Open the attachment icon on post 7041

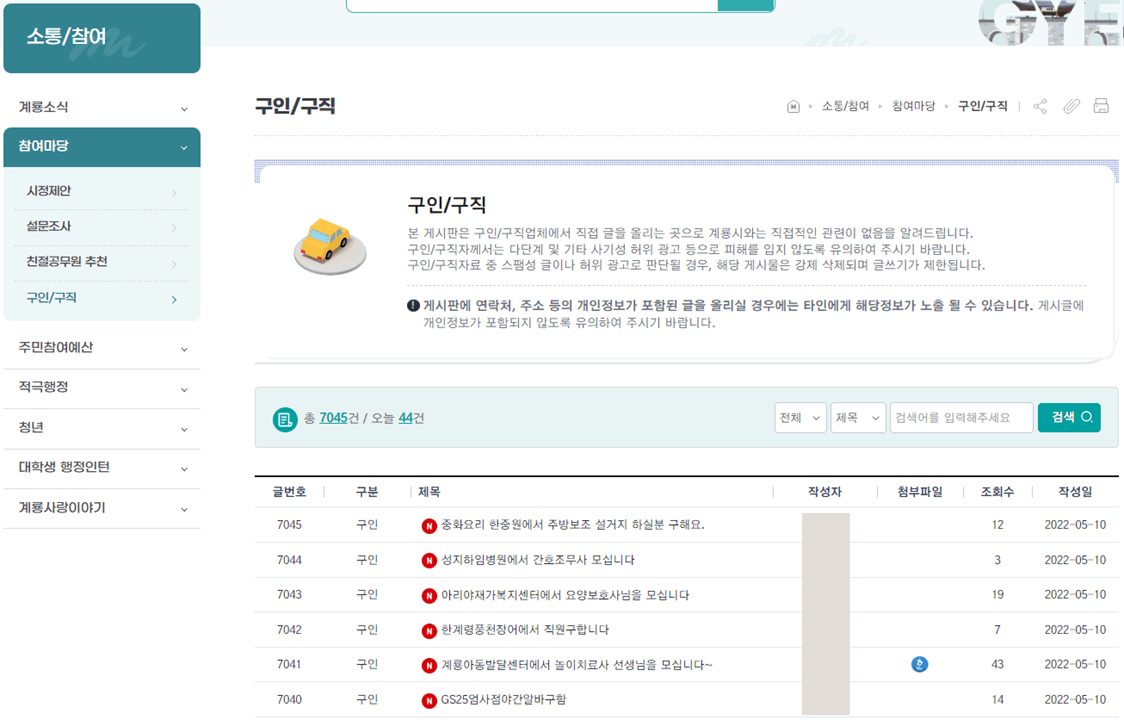pyautogui.click(x=919, y=664)
